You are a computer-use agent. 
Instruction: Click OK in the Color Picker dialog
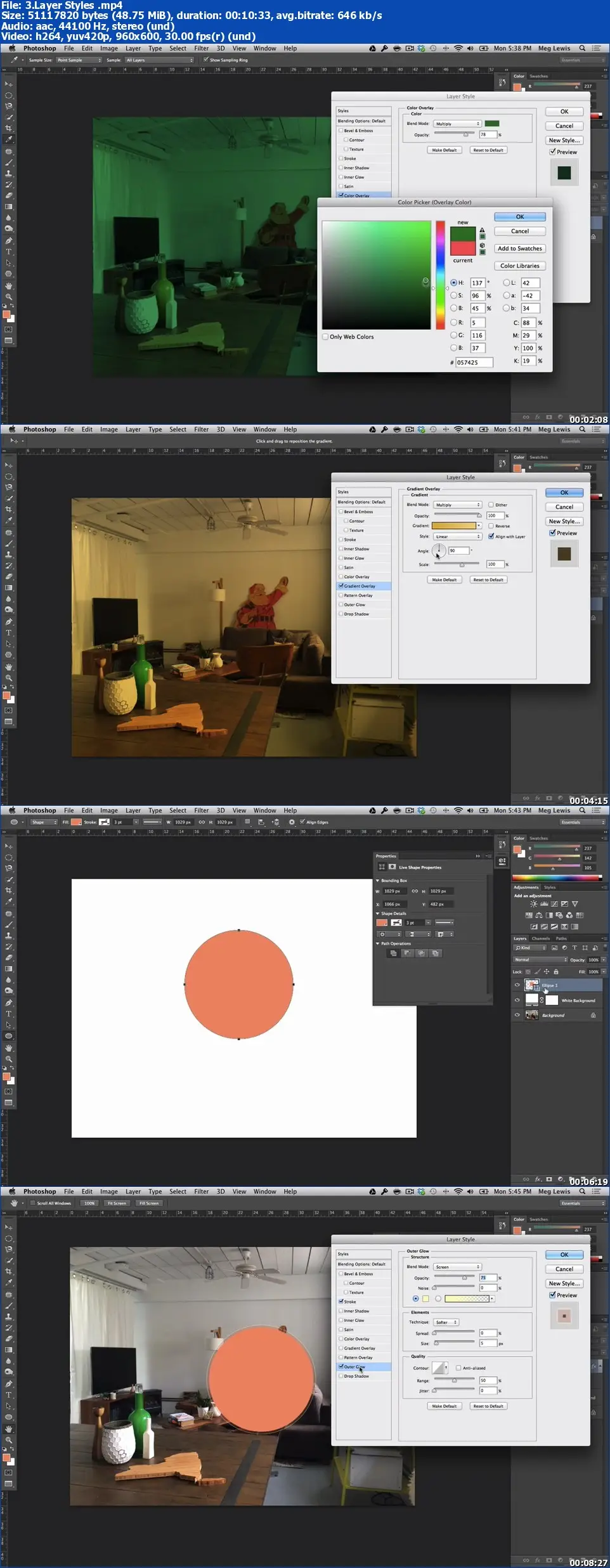pyautogui.click(x=520, y=217)
